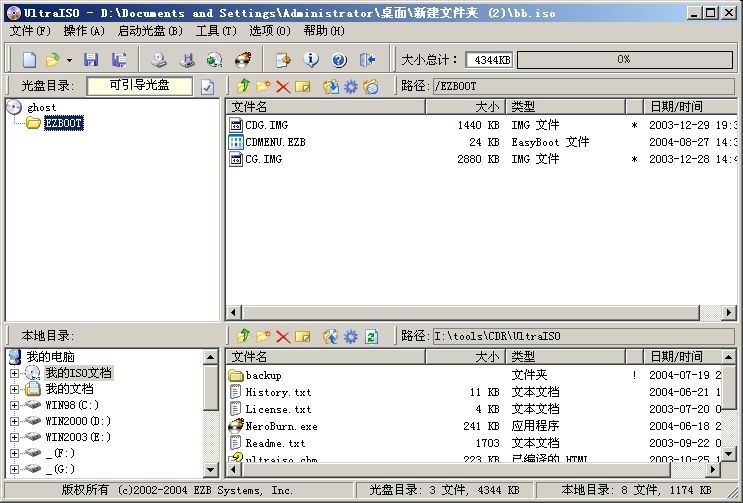Delete with red X in local pane toolbar
The image size is (743, 503).
283,337
